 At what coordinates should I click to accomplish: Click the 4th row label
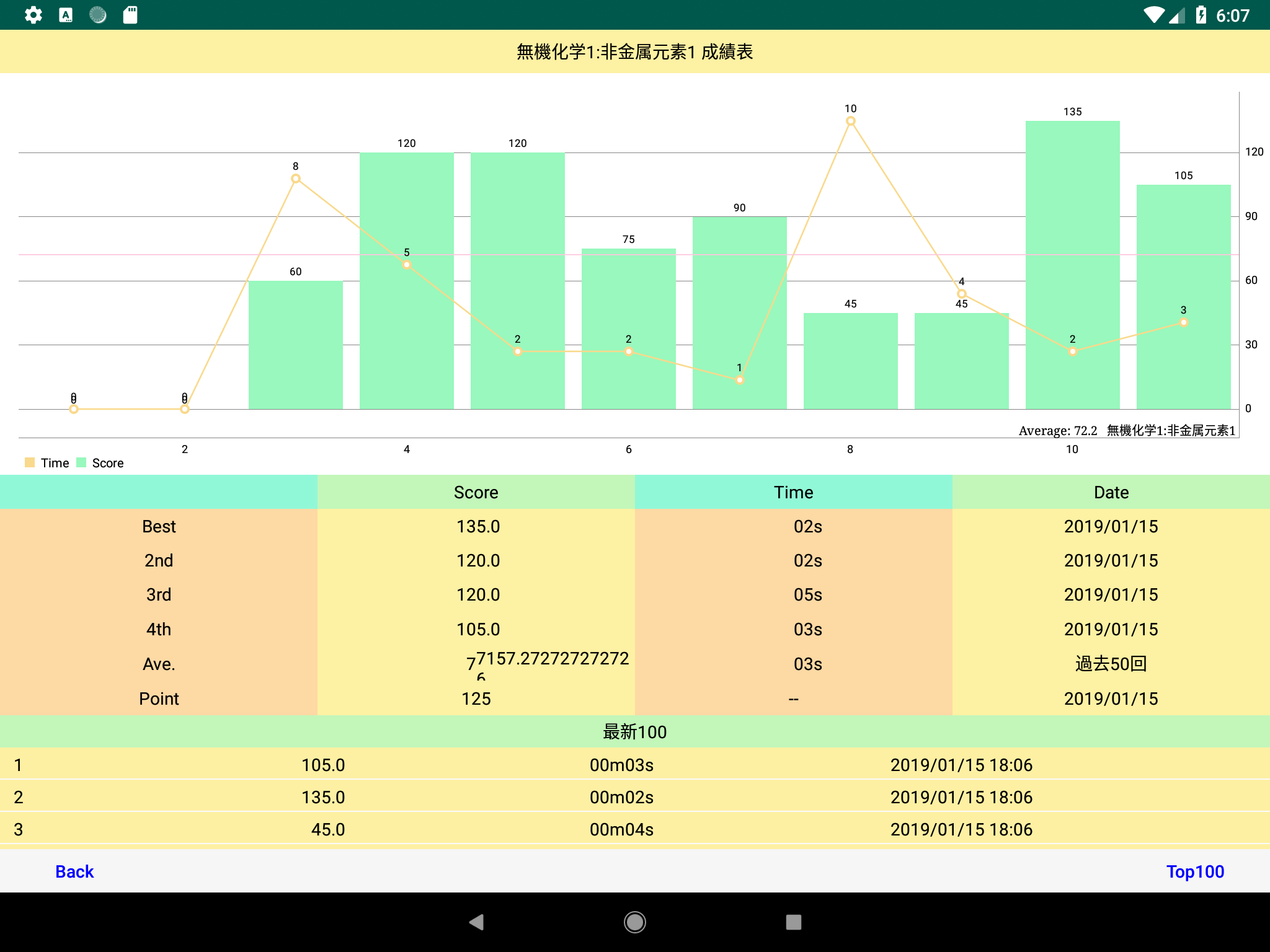(x=159, y=629)
